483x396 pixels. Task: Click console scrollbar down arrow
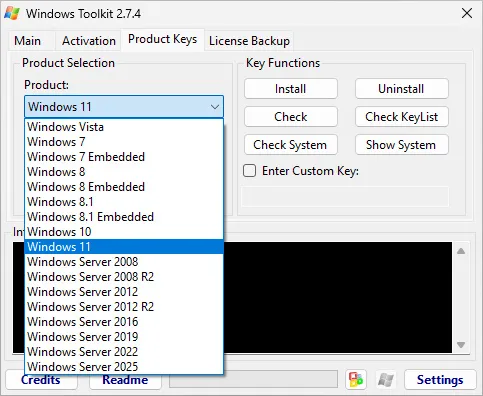pos(461,345)
